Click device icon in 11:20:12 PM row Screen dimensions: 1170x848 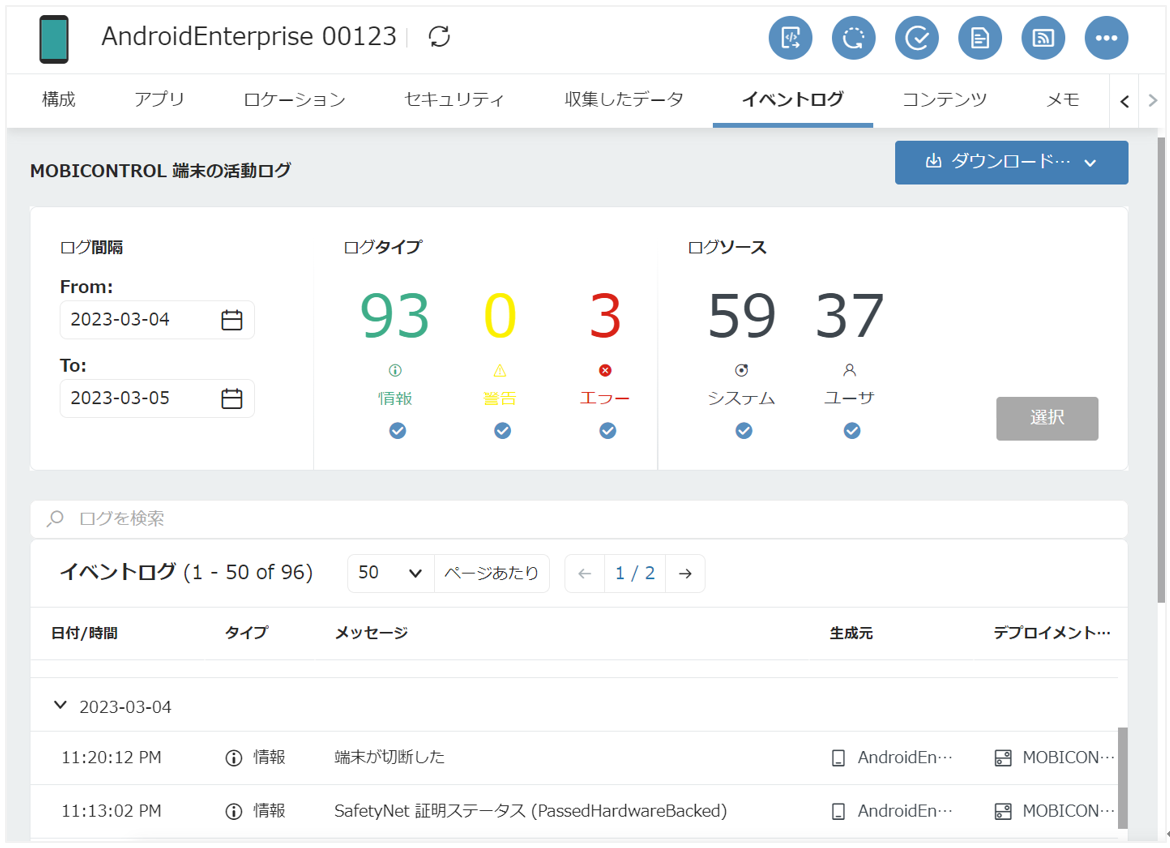pos(839,758)
